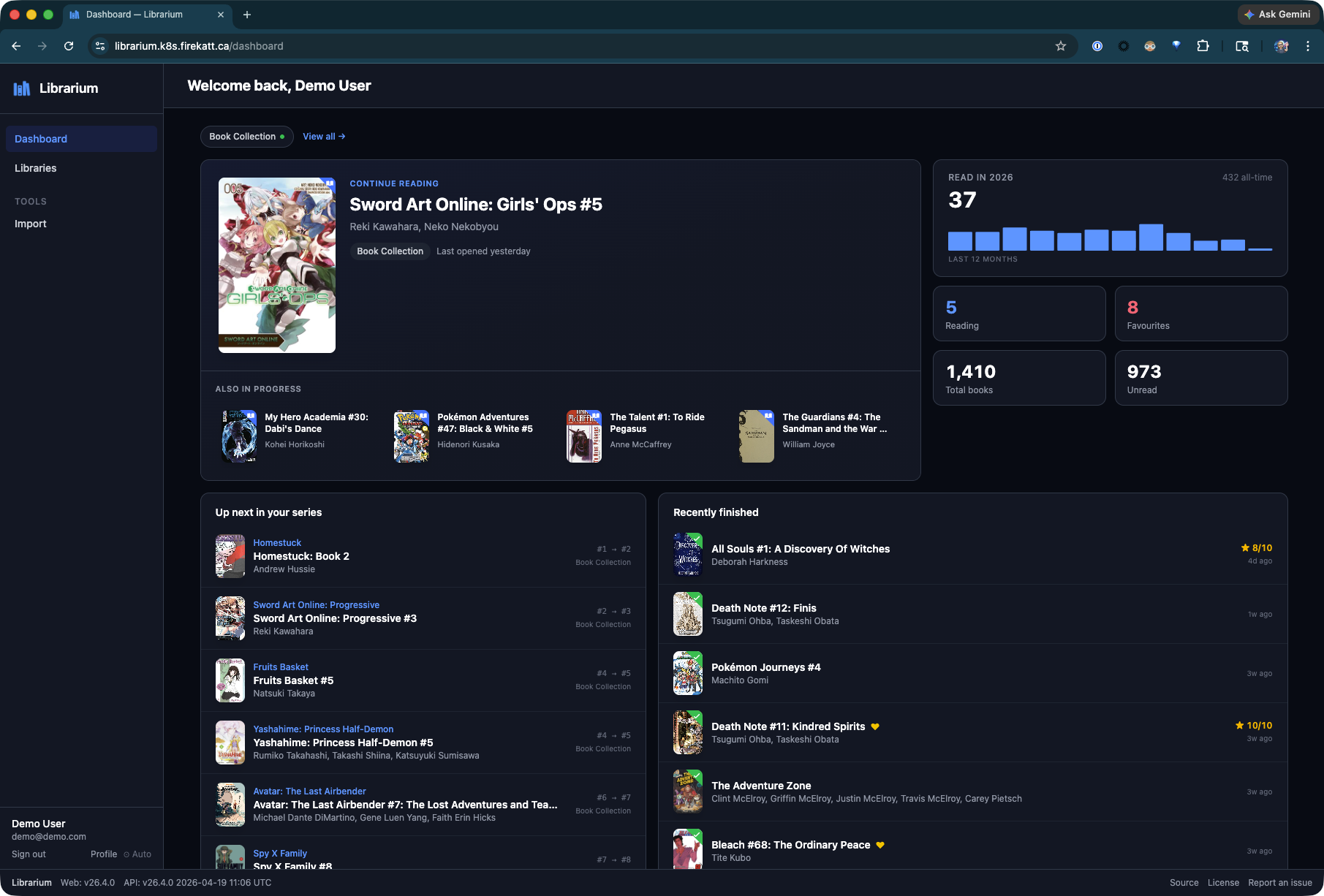This screenshot has width=1324, height=896.
Task: Toggle the bookmark star in the address bar
Action: point(1060,45)
